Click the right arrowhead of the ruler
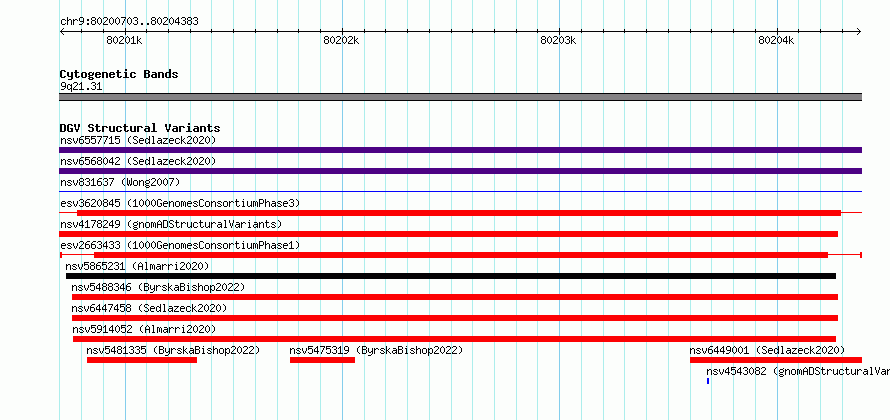This screenshot has width=890, height=420. [x=859, y=32]
